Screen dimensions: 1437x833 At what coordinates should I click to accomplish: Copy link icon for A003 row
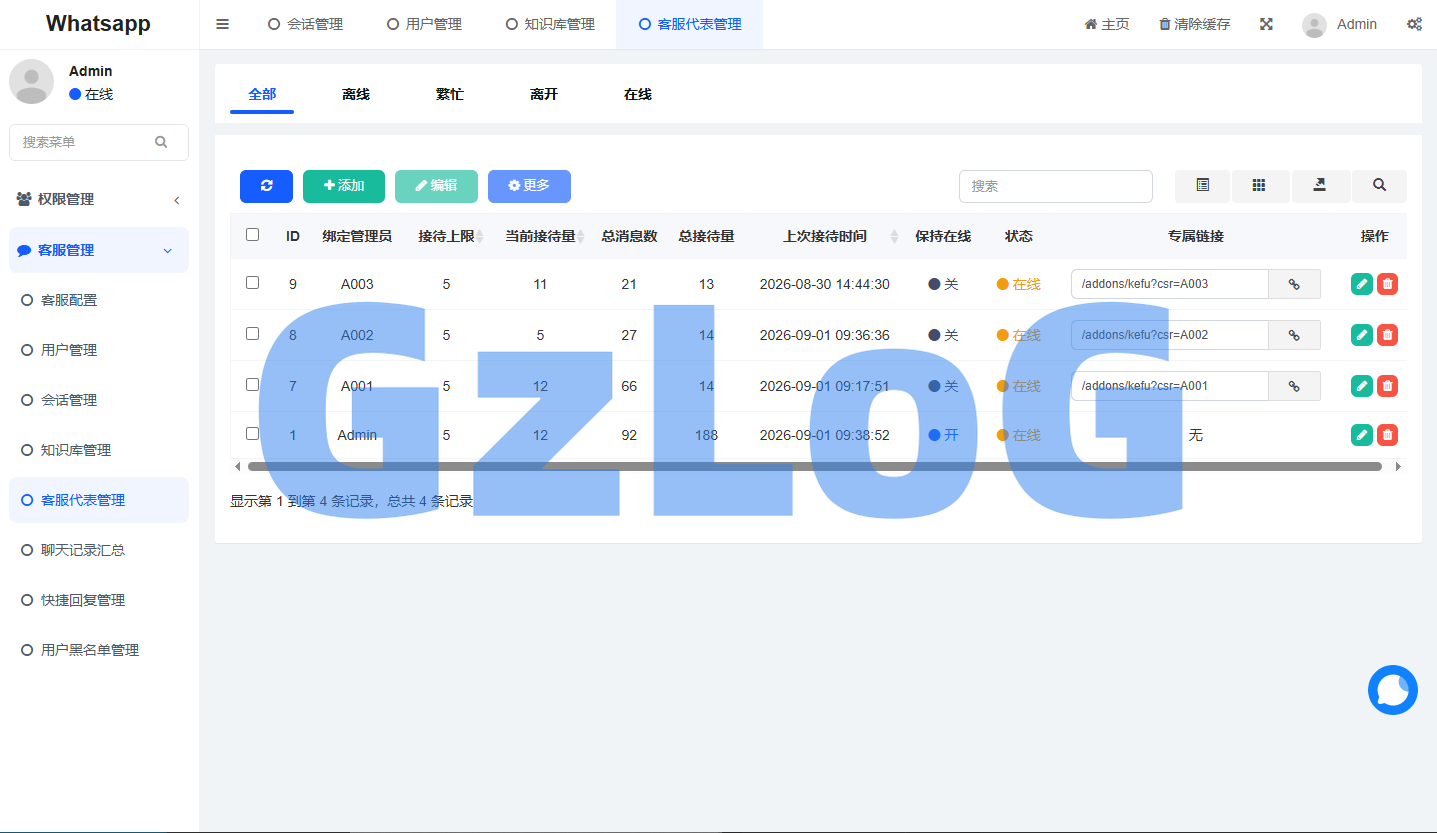pyautogui.click(x=1294, y=284)
